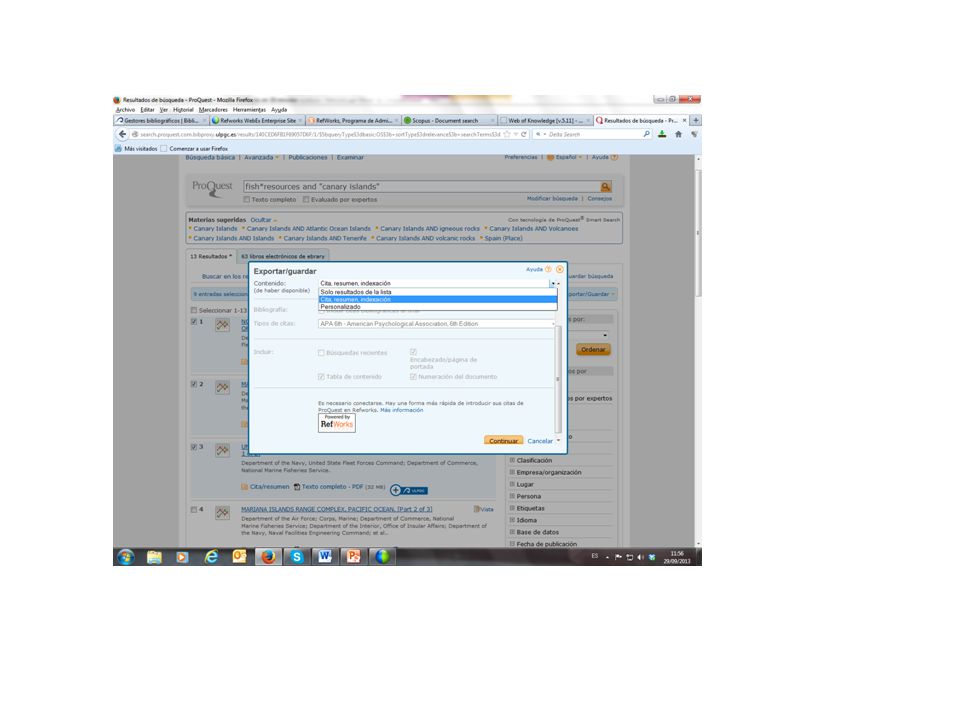Viewport: 960px width, 720px height.
Task: Open Microsoft Word from the taskbar
Action: (324, 557)
